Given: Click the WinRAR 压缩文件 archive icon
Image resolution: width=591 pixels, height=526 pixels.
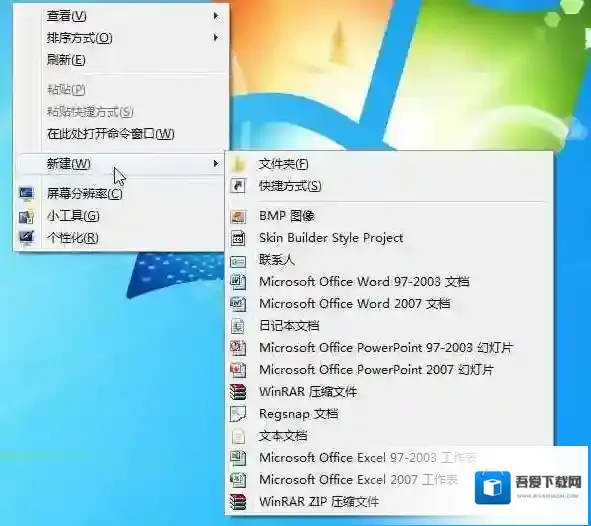Looking at the screenshot, I should coord(238,392).
